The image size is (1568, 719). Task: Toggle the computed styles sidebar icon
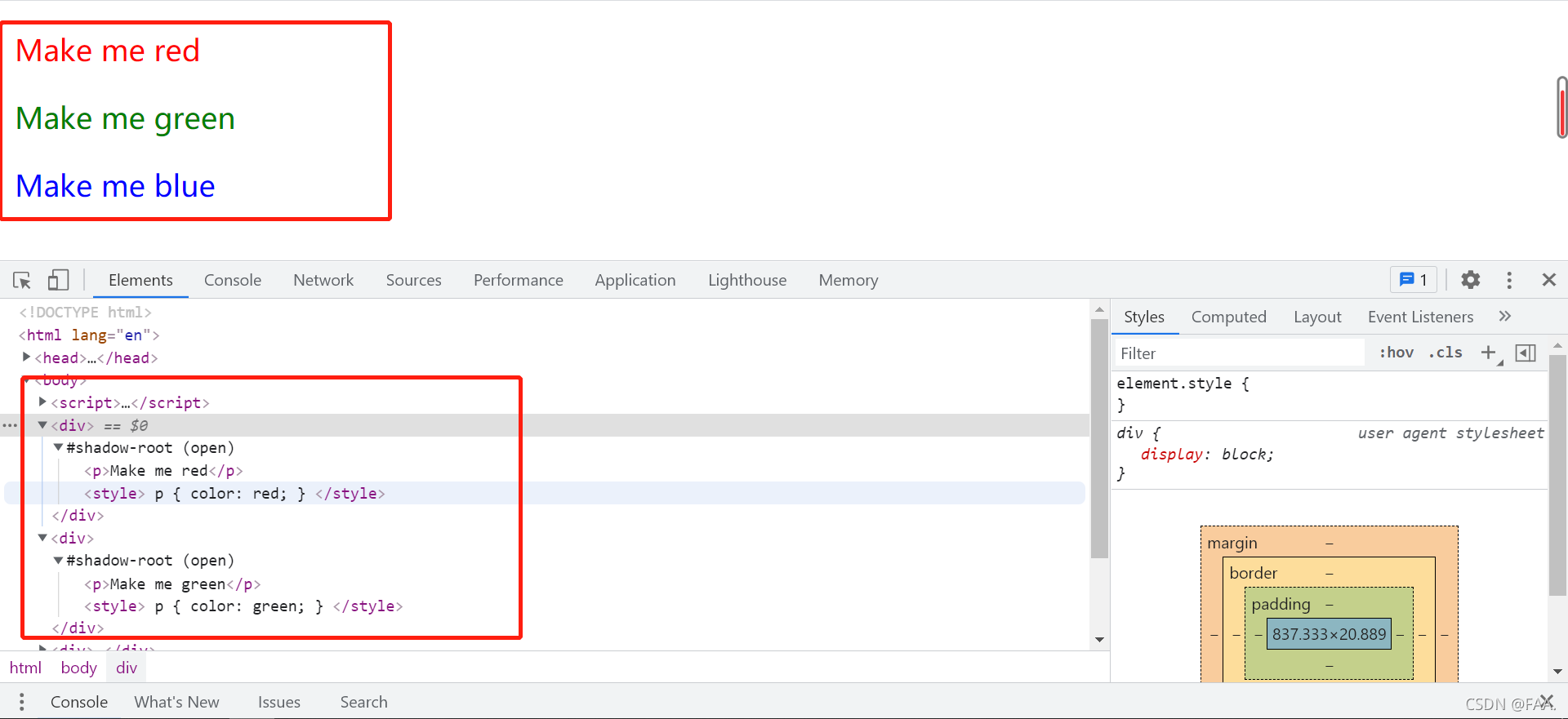coord(1526,353)
